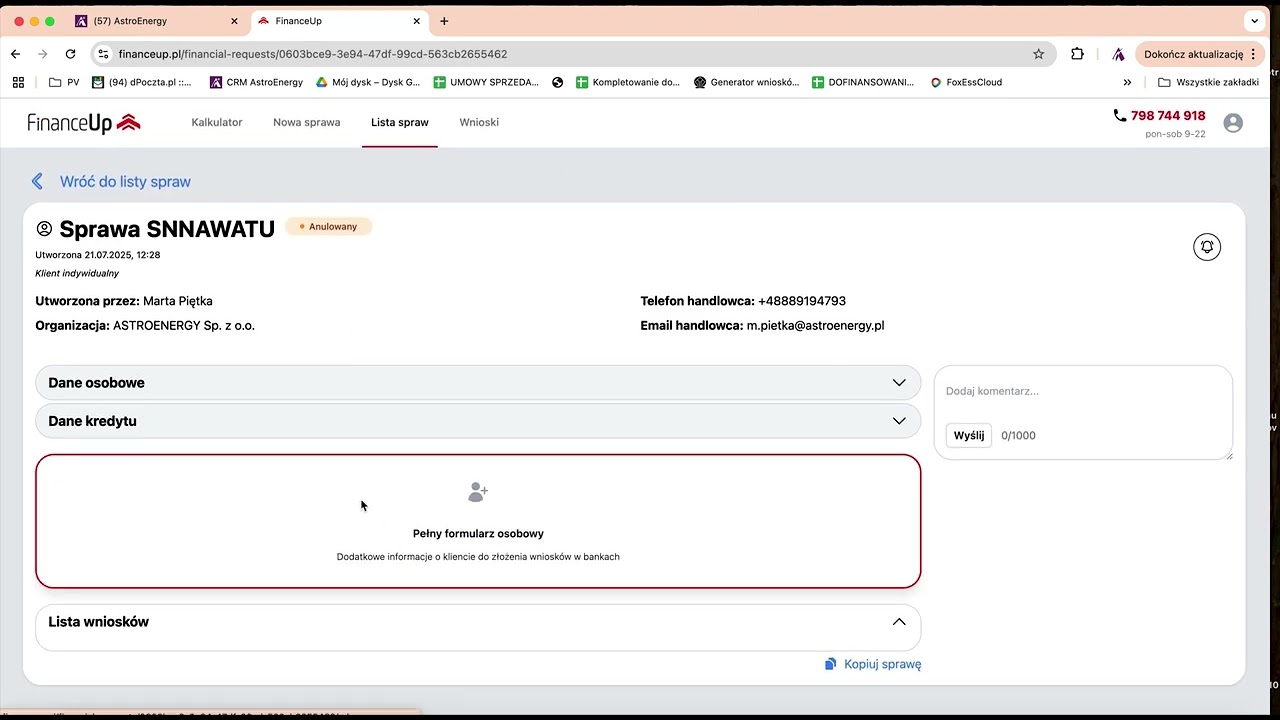Close the FinanceUp browser tab
This screenshot has width=1280, height=720.
417,21
